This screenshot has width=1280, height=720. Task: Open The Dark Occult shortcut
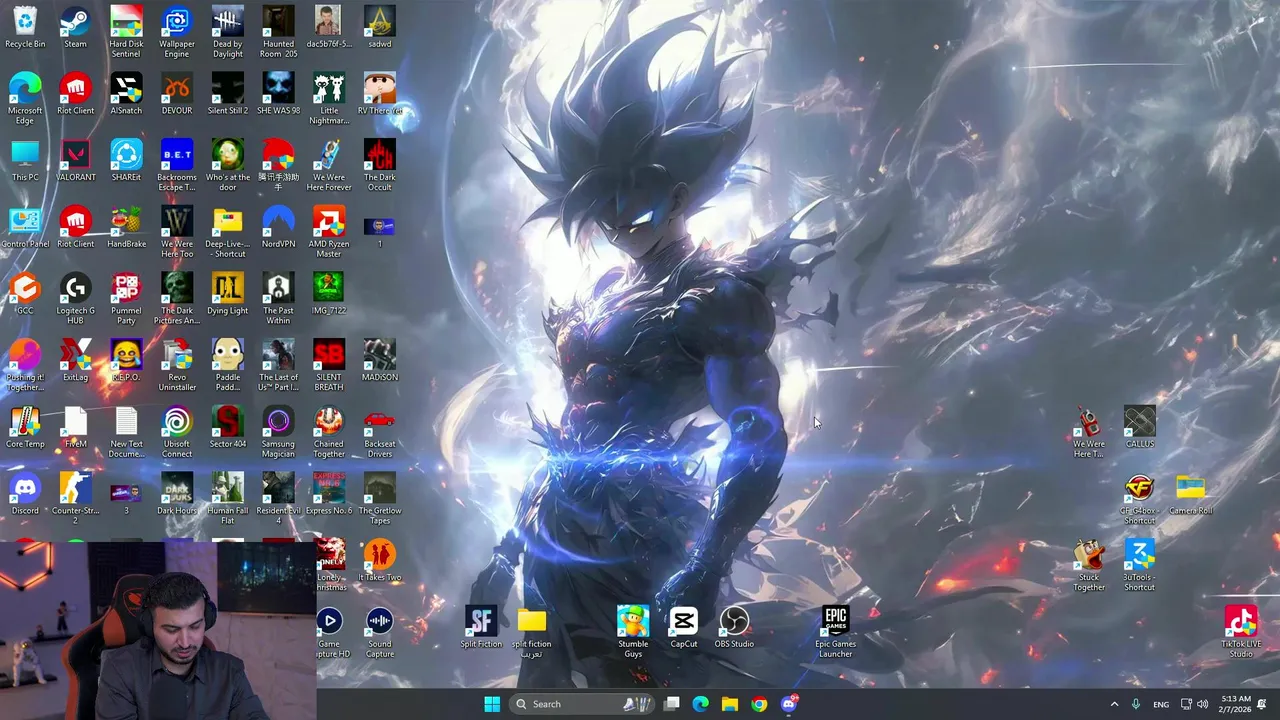coord(380,165)
